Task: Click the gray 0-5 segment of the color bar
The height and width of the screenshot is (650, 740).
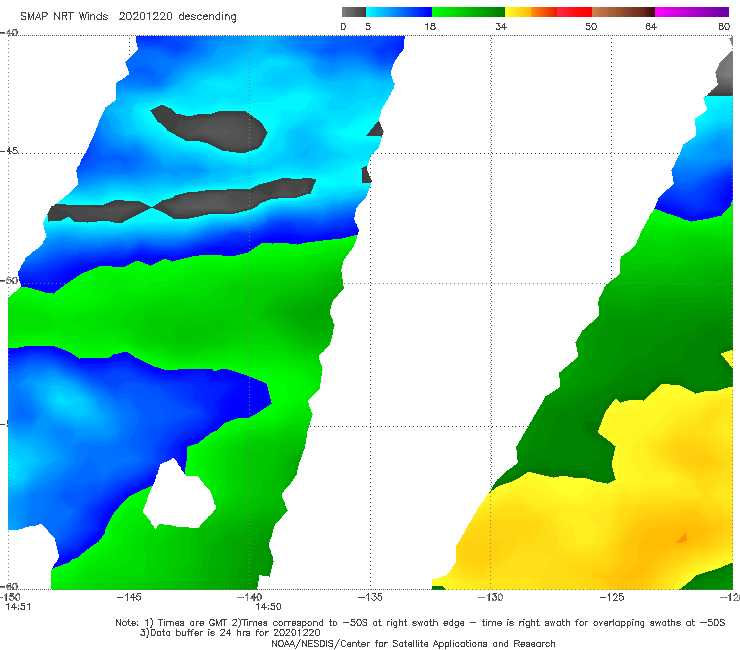Action: coord(354,12)
